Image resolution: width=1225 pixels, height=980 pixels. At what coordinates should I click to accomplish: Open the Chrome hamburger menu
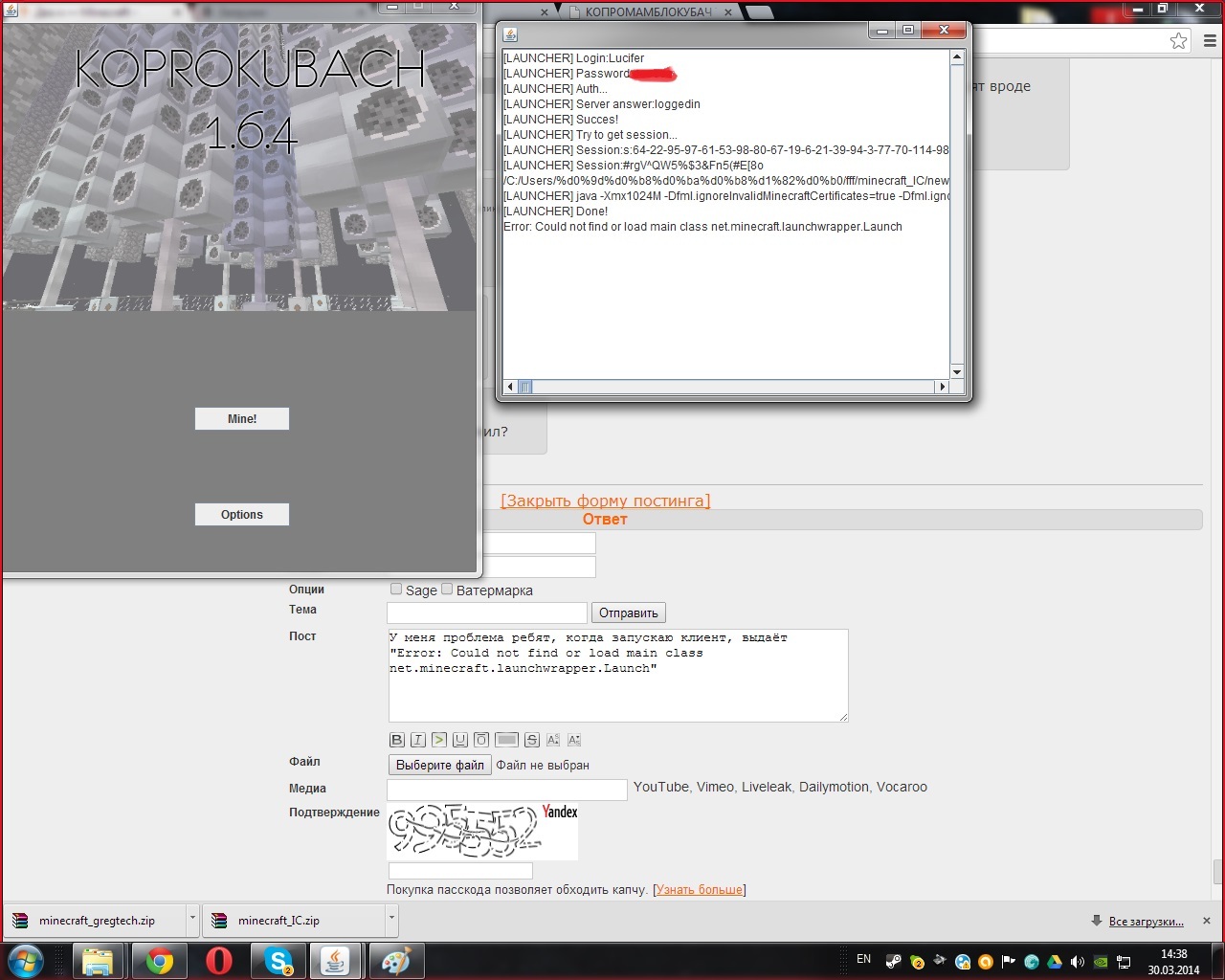click(1210, 40)
